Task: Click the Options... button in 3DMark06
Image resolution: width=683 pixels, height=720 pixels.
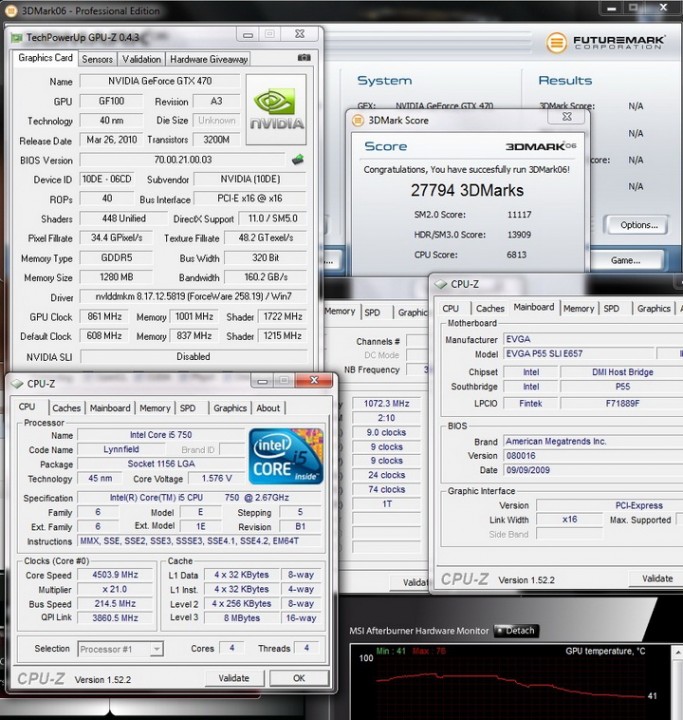Action: 639,225
